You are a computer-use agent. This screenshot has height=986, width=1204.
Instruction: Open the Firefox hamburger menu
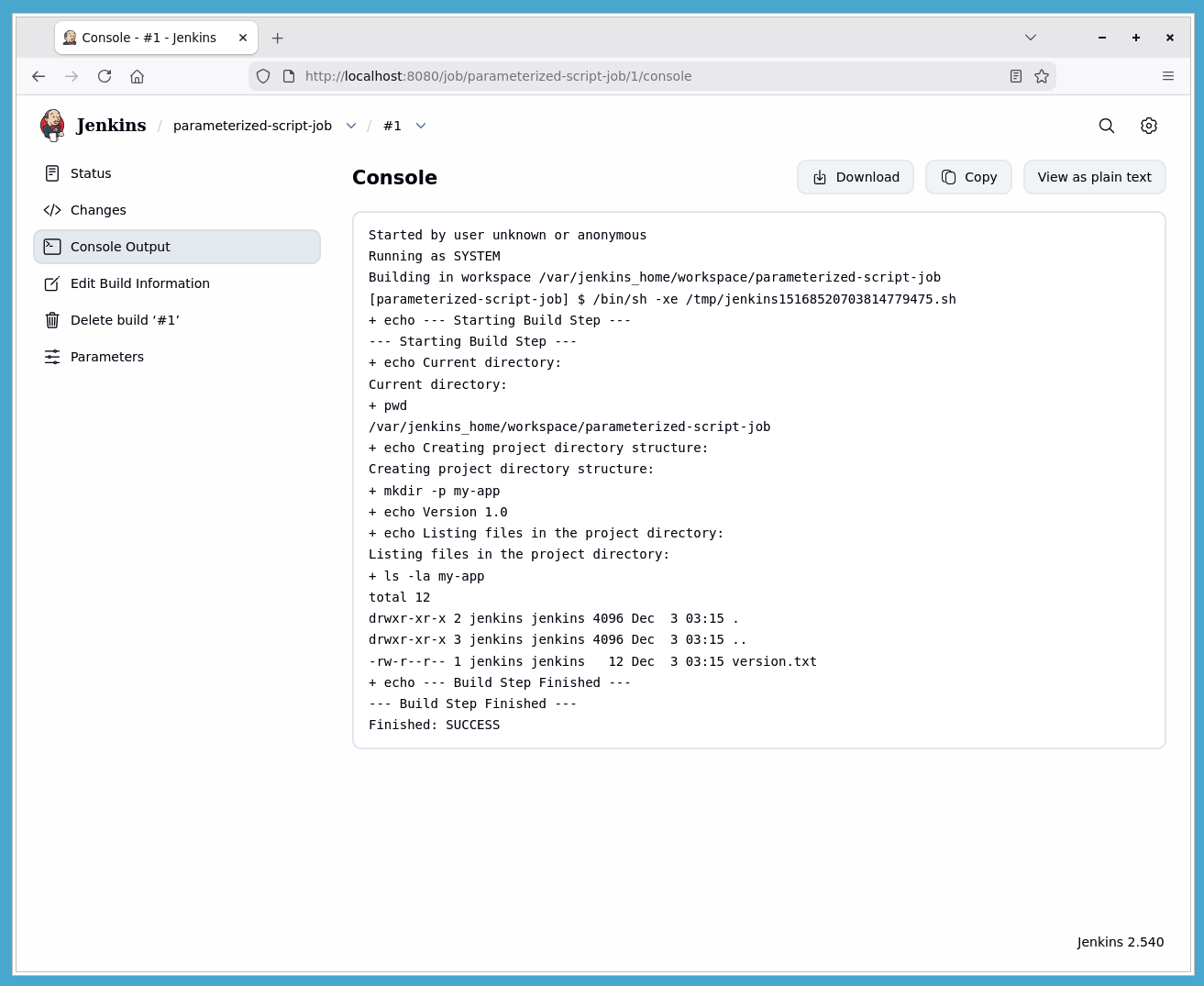point(1168,76)
